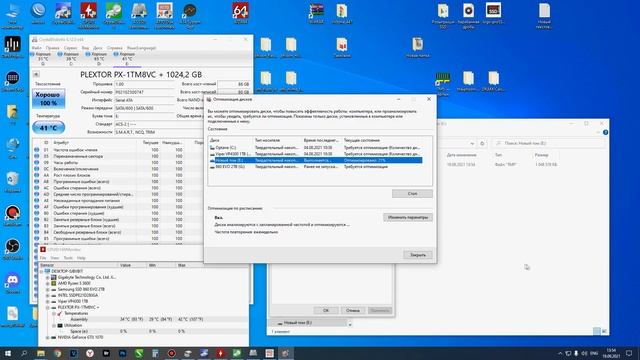Select the 38 °C C: disk tab
The height and width of the screenshot is (360, 640).
(71, 59)
